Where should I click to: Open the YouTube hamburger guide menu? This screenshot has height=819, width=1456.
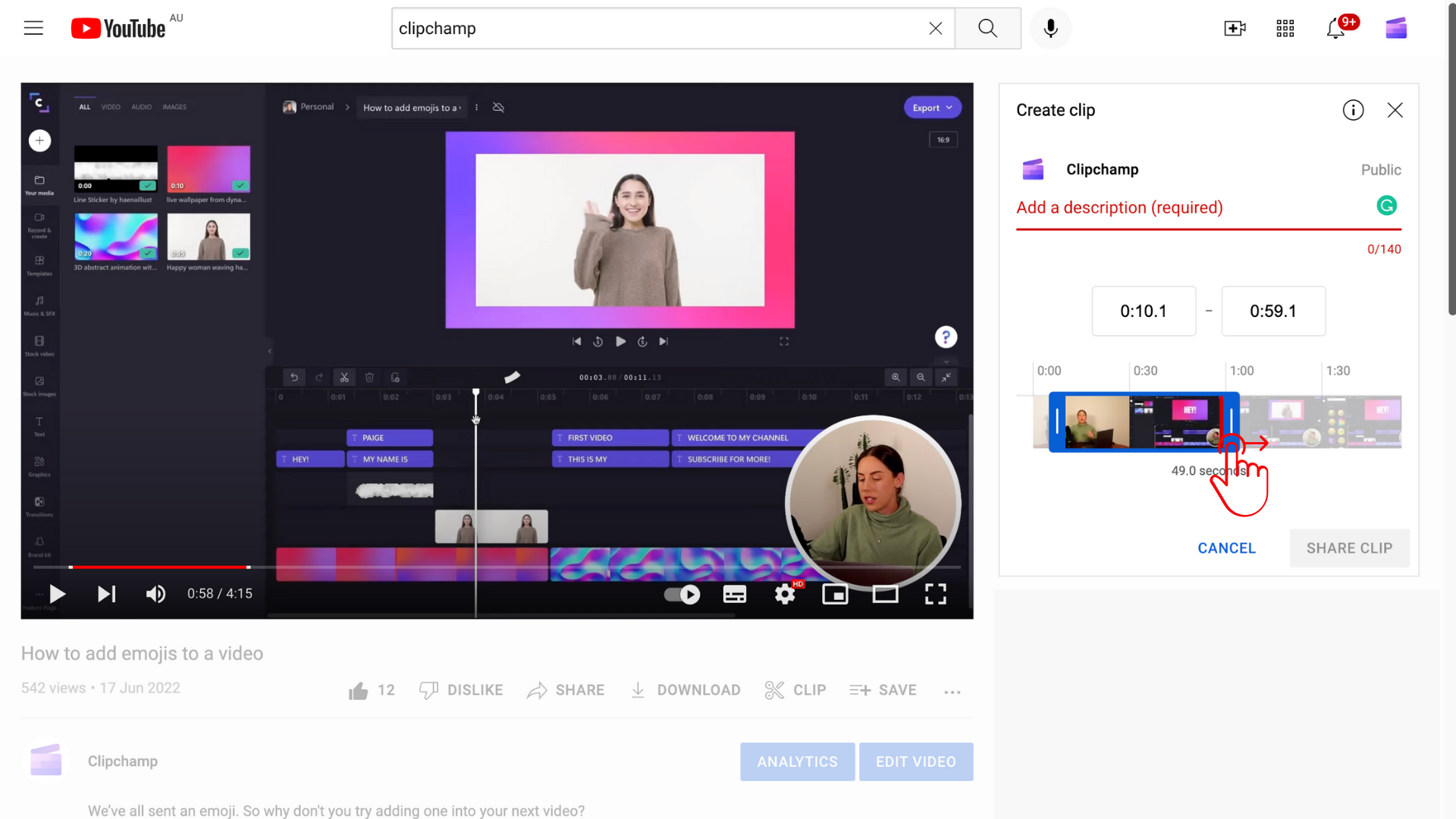tap(33, 28)
